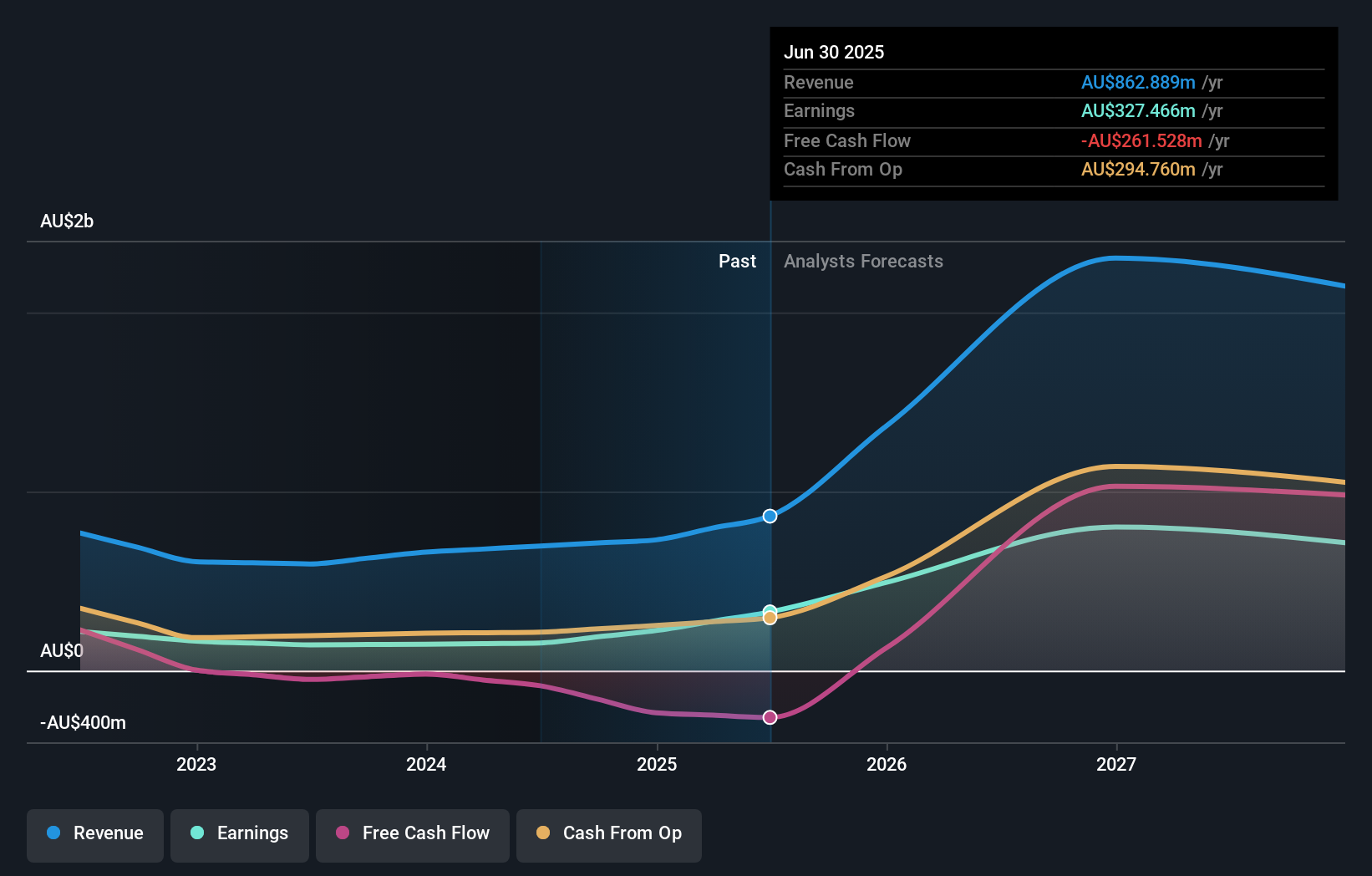The height and width of the screenshot is (876, 1372).
Task: Click the pink Free Cash Flow legend dot
Action: (x=342, y=833)
